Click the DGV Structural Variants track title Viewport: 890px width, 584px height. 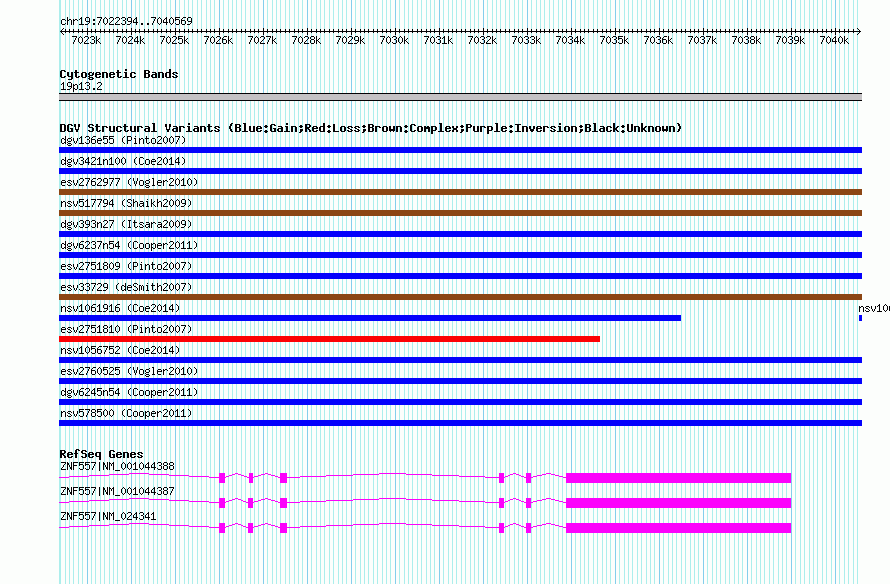click(371, 128)
